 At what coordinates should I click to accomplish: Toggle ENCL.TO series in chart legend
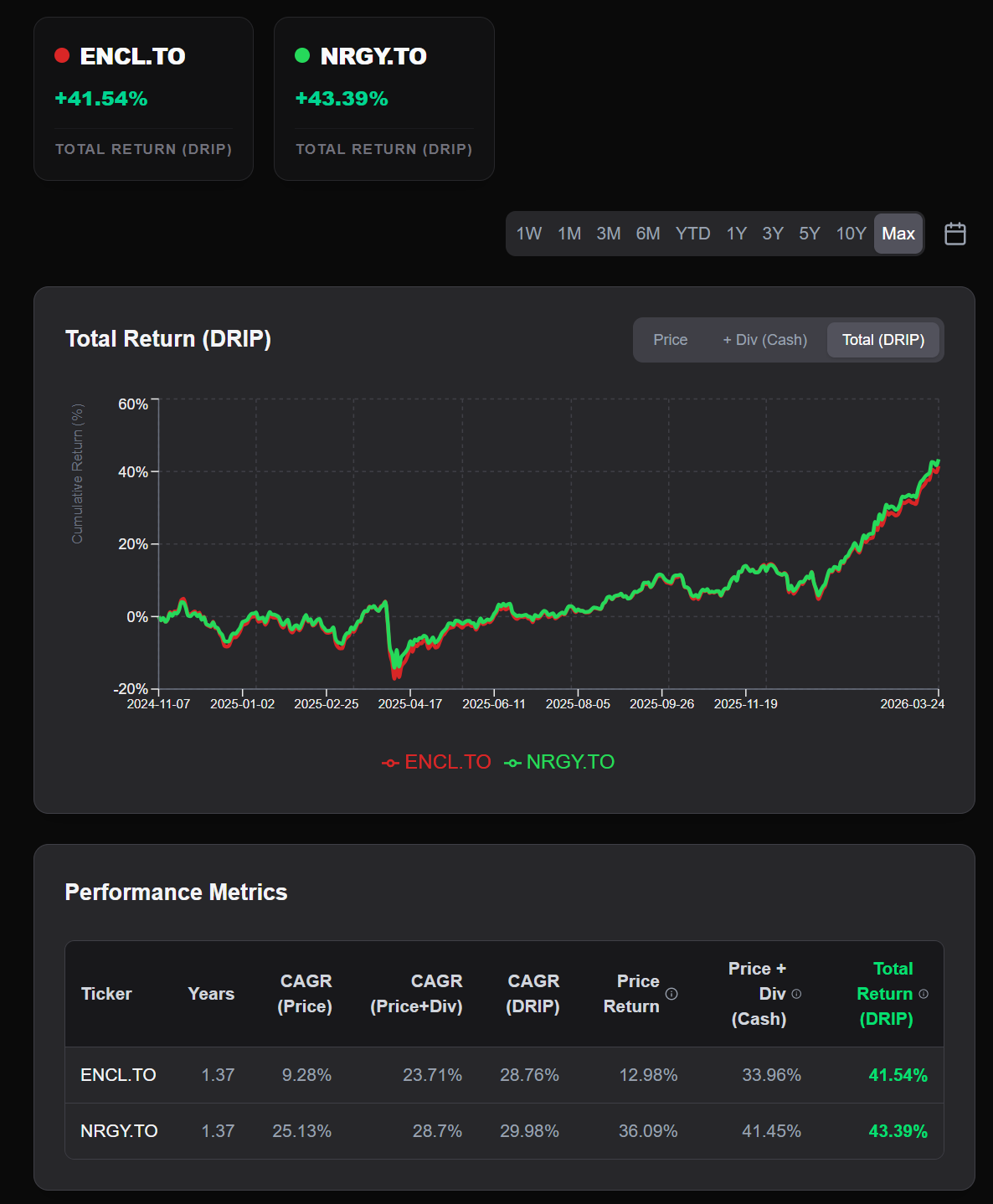[x=436, y=762]
